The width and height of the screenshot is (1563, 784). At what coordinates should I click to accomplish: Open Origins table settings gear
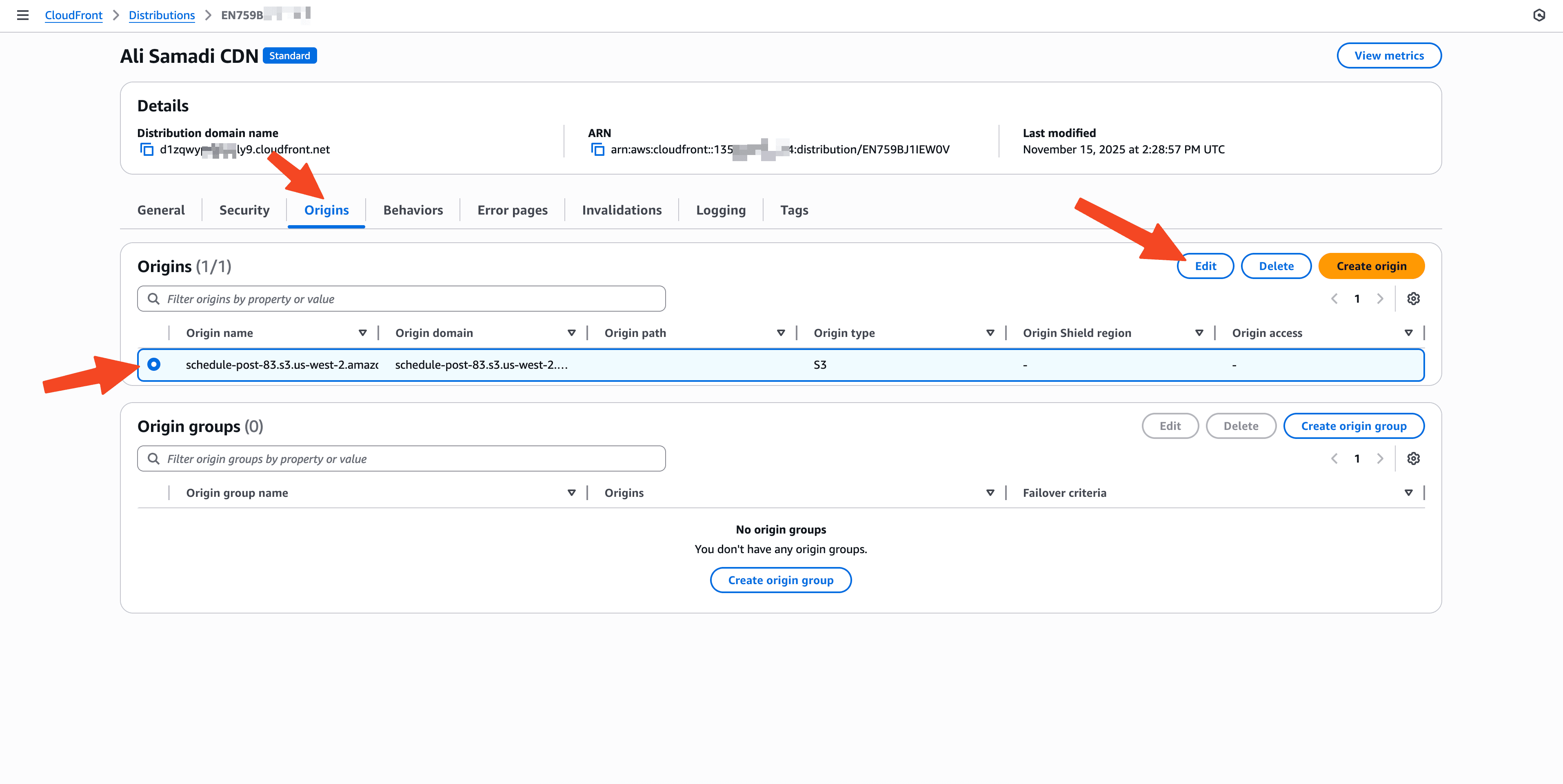1413,298
